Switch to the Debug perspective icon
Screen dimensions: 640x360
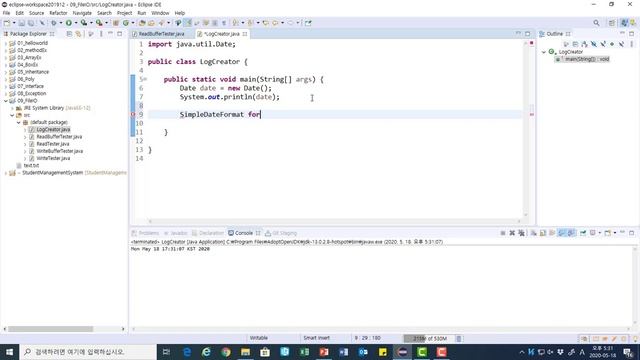click(x=633, y=23)
